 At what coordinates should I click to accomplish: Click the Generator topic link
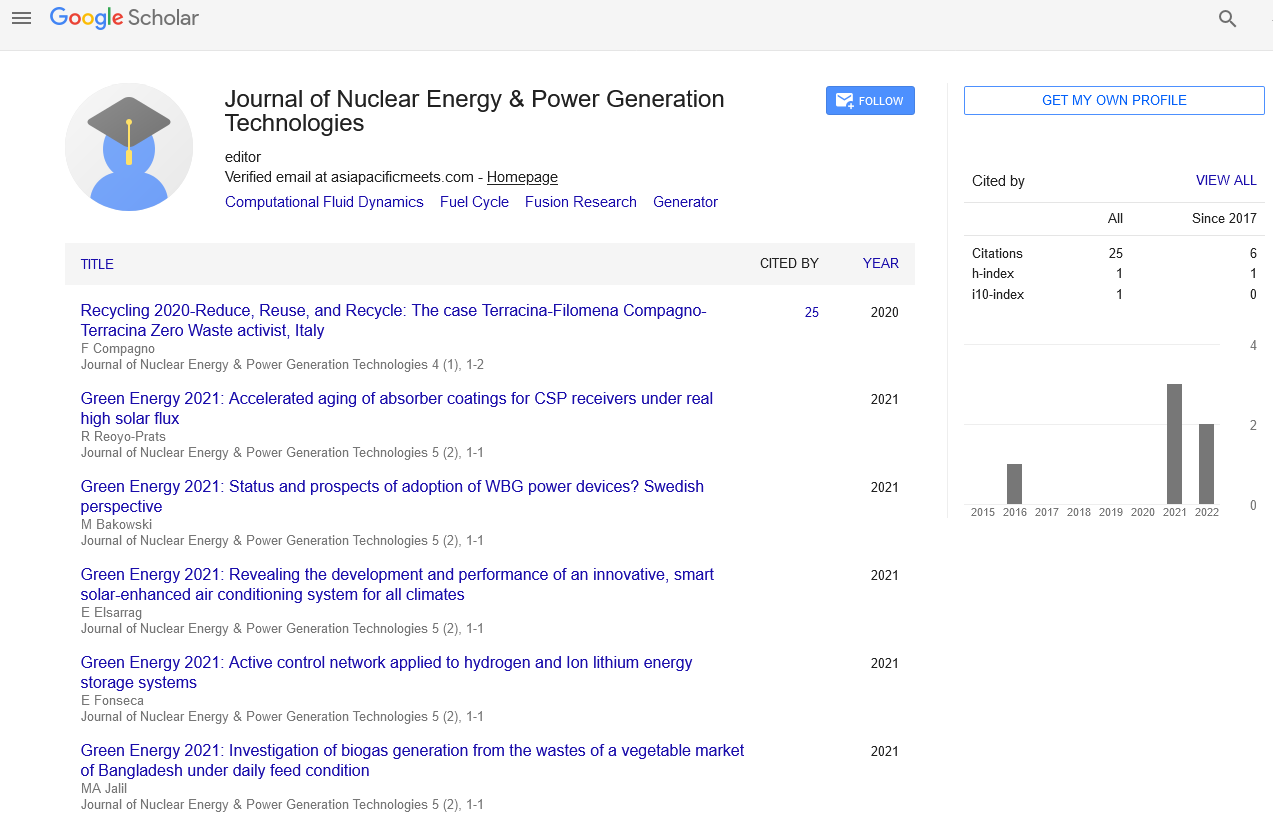click(x=685, y=202)
